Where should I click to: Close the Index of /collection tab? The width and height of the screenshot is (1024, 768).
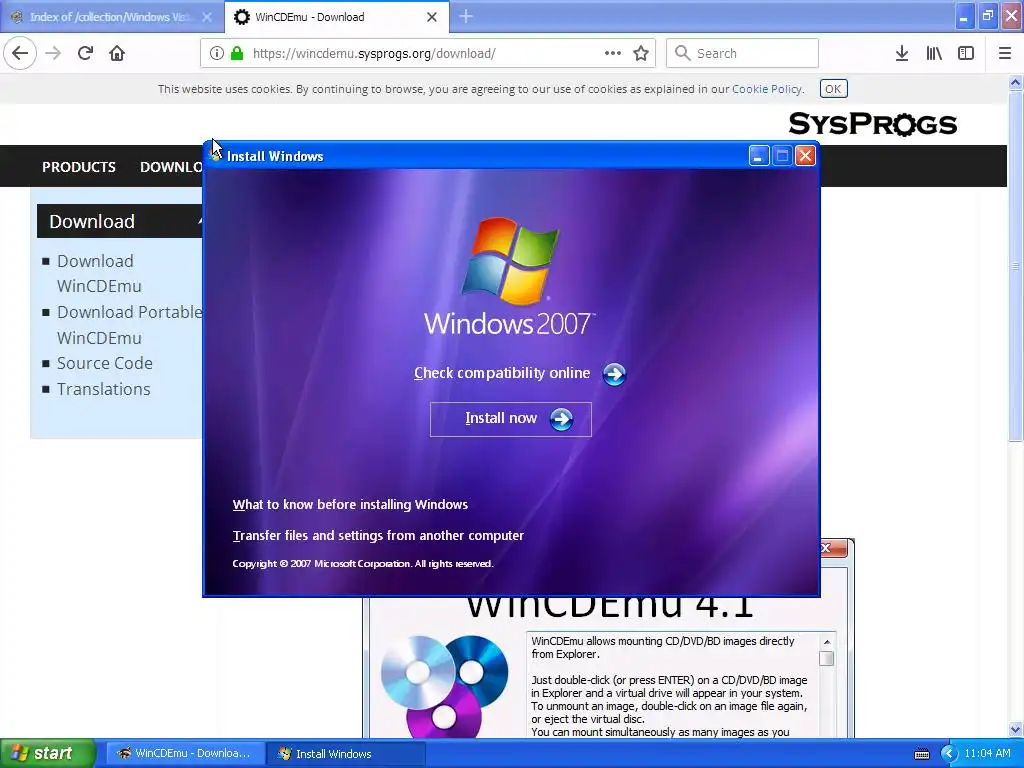[x=207, y=17]
